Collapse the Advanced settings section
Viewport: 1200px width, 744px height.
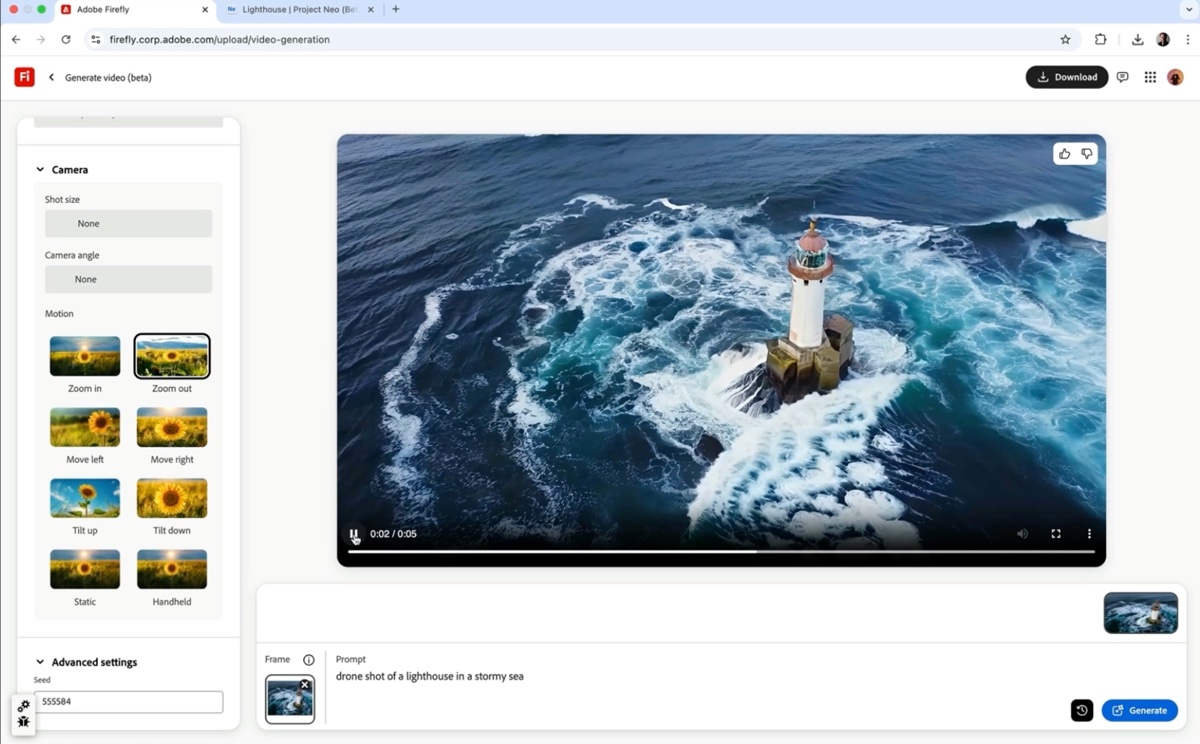point(41,662)
